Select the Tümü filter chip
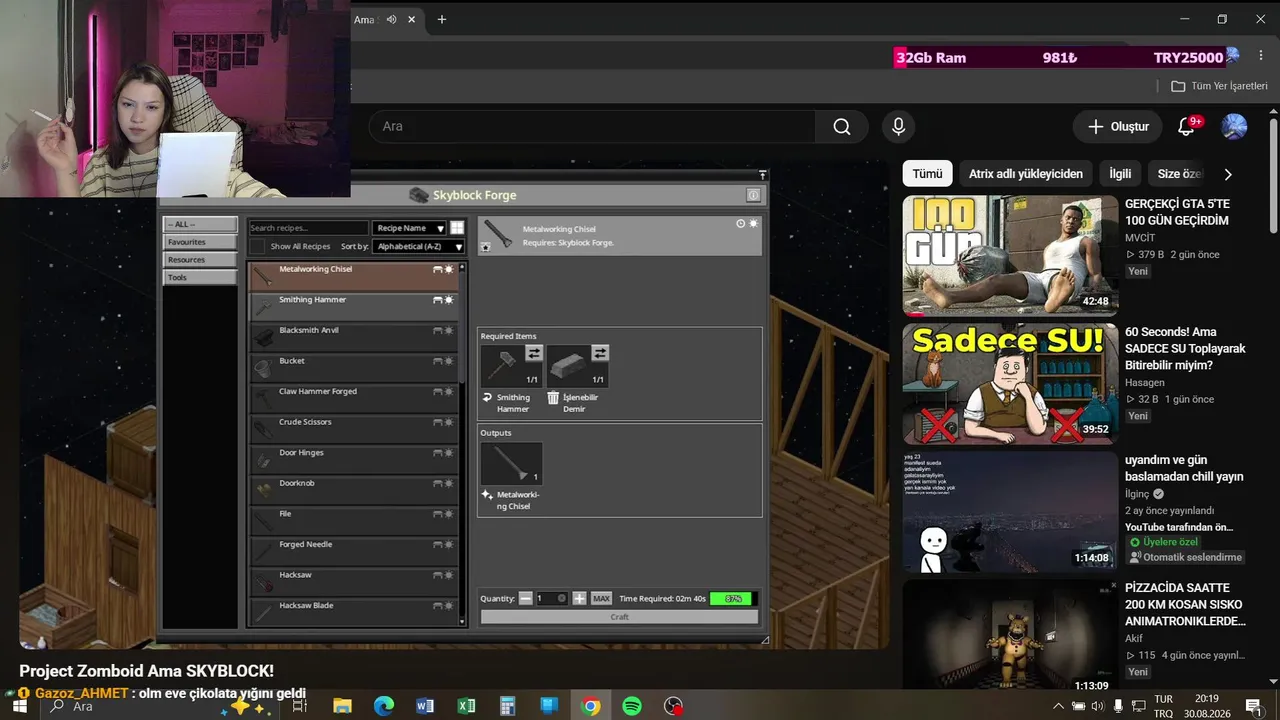The width and height of the screenshot is (1280, 720). (927, 174)
